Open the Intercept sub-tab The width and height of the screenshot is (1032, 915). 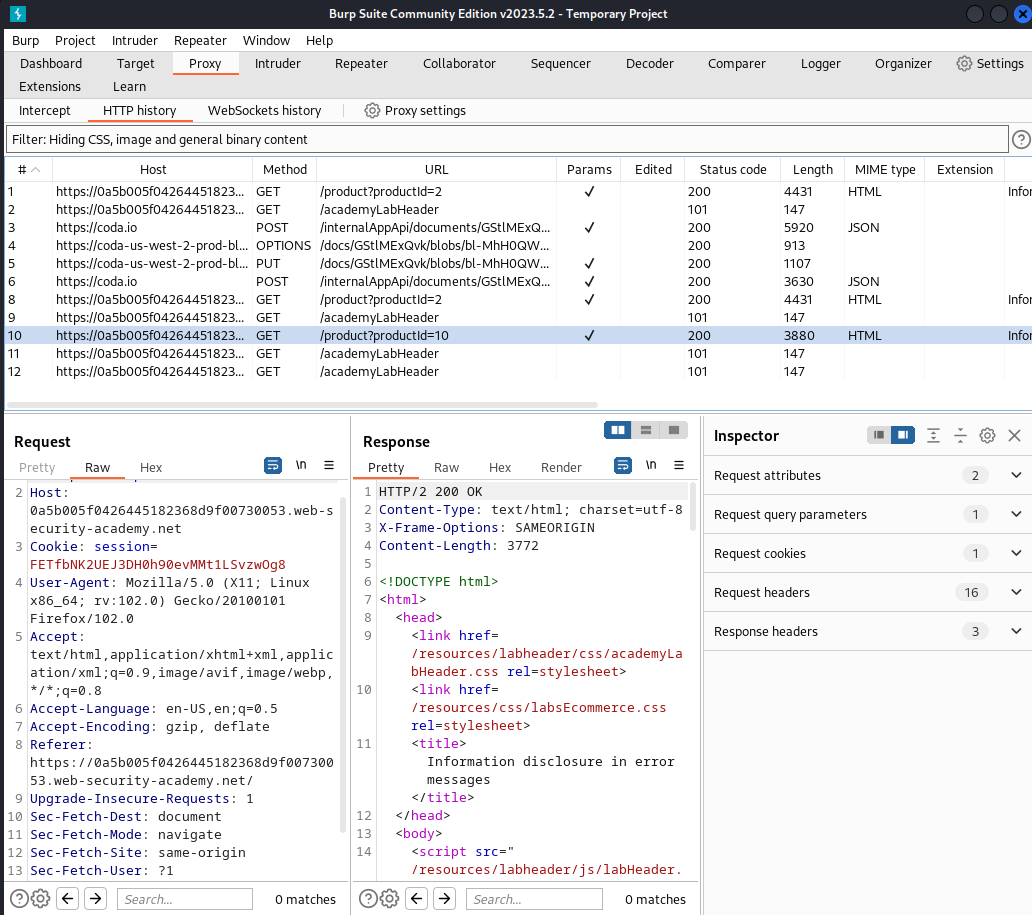(x=45, y=111)
